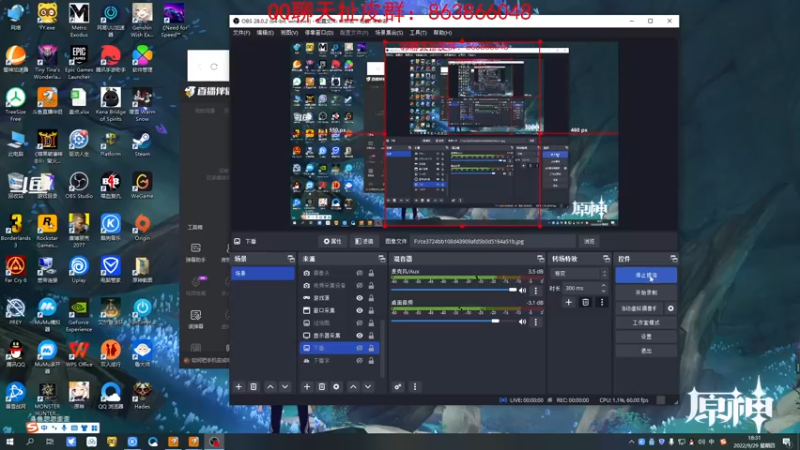Move selected source down in the list
Viewport: 800px width, 450px height.
point(368,387)
